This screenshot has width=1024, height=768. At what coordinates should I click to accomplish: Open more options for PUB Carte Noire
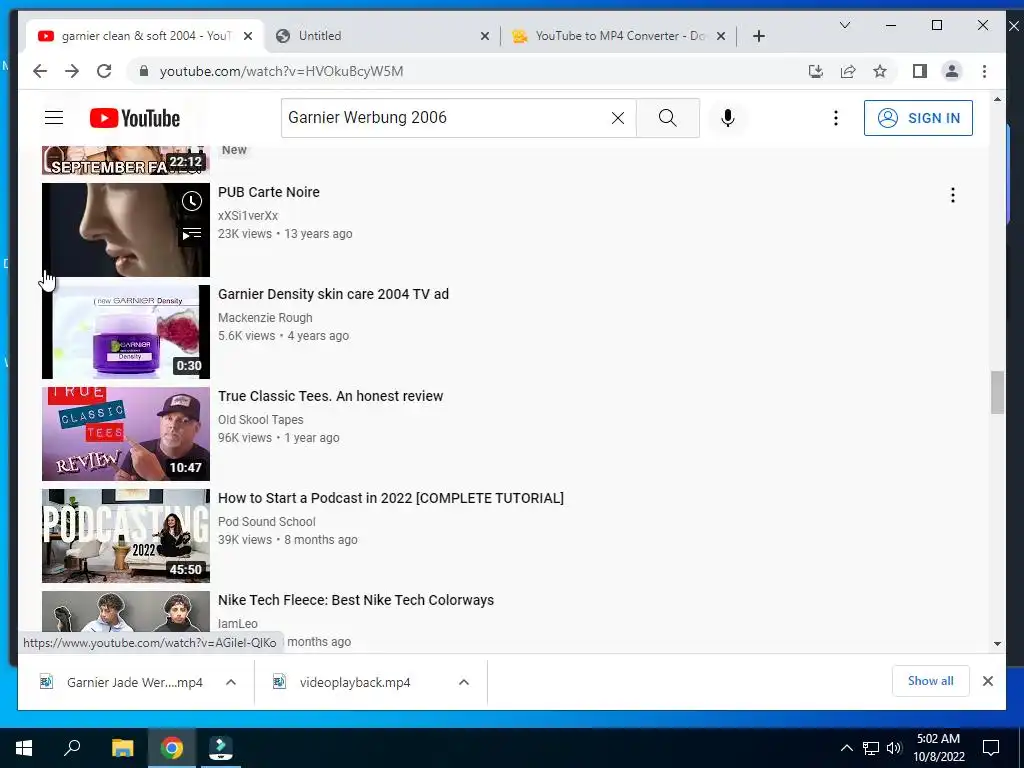953,195
